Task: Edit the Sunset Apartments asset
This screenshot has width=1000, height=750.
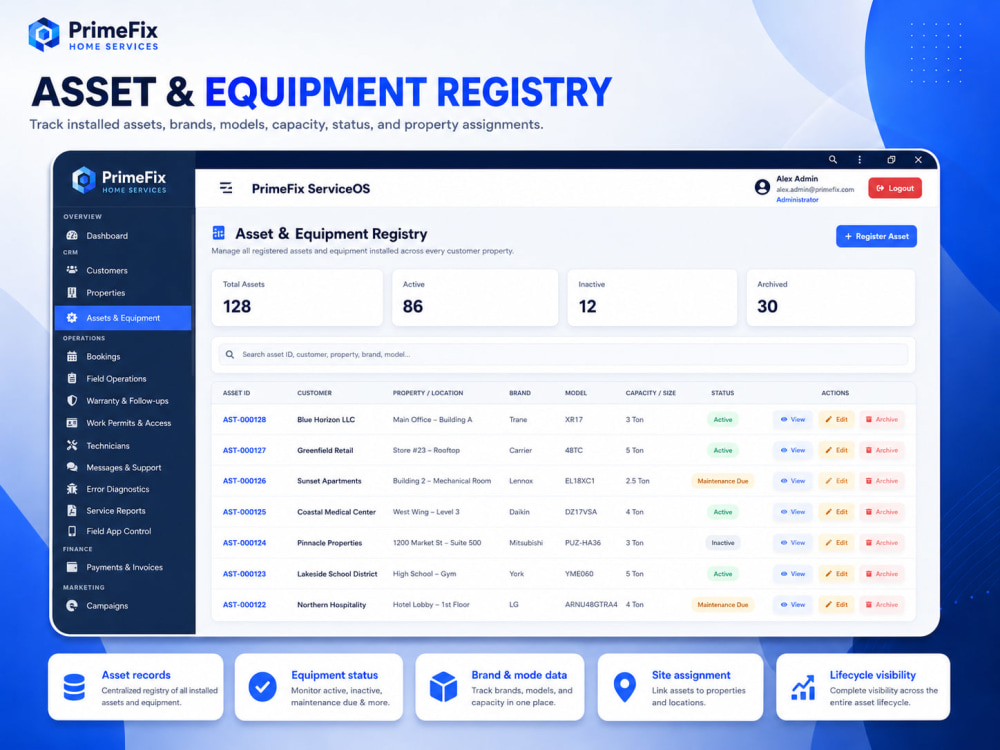Action: (836, 481)
